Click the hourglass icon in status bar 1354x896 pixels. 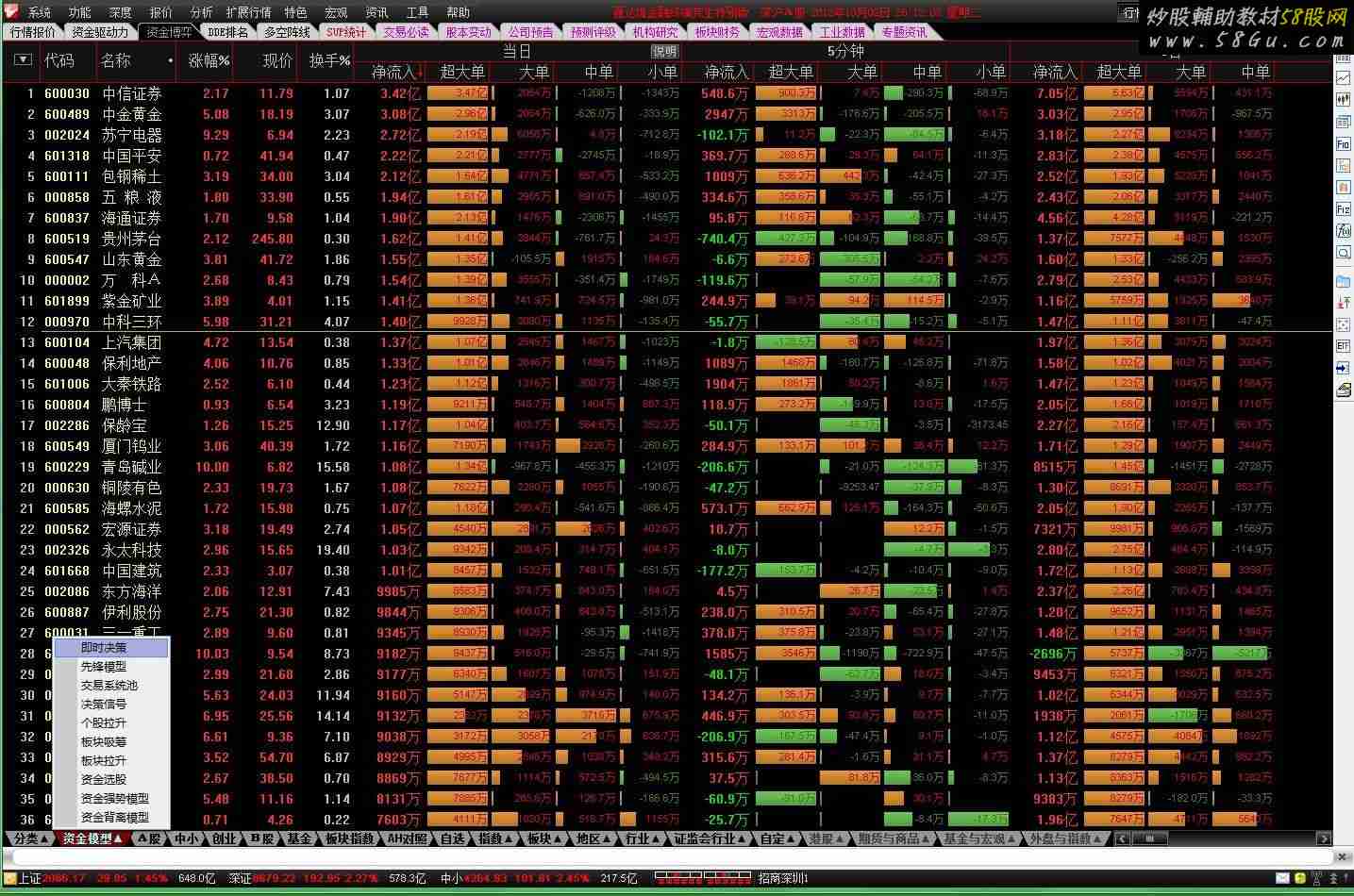(x=1317, y=878)
